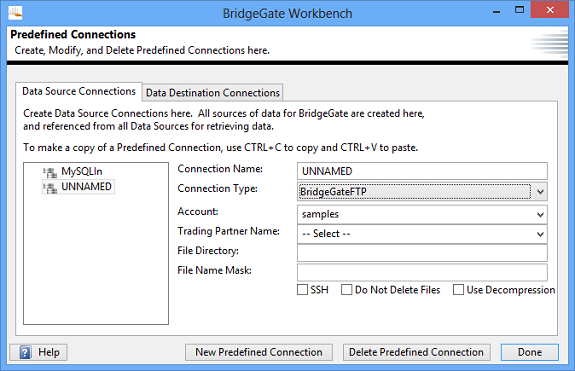
Task: Tick the Do Not Delete Files checkbox
Action: tap(347, 290)
